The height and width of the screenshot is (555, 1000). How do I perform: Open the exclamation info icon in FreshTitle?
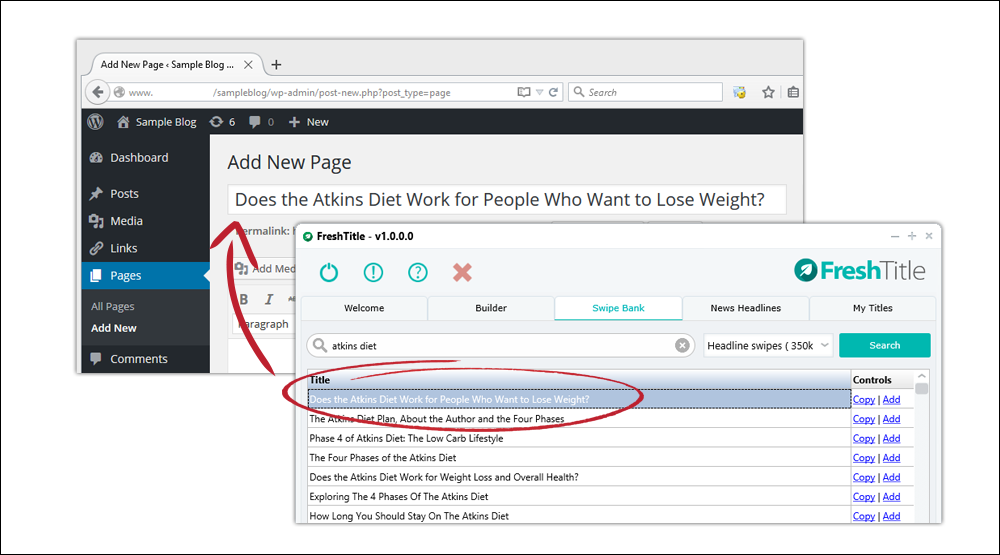coord(373,272)
